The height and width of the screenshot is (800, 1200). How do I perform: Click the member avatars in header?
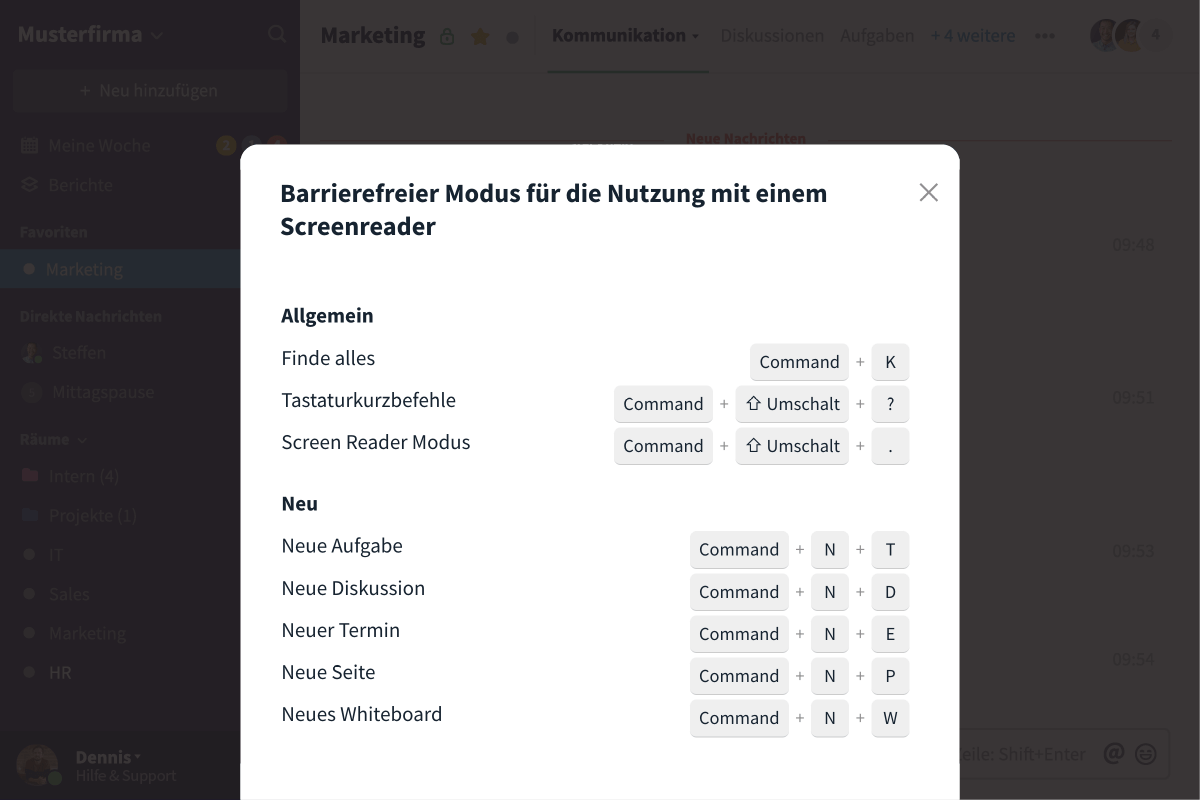[x=1130, y=35]
